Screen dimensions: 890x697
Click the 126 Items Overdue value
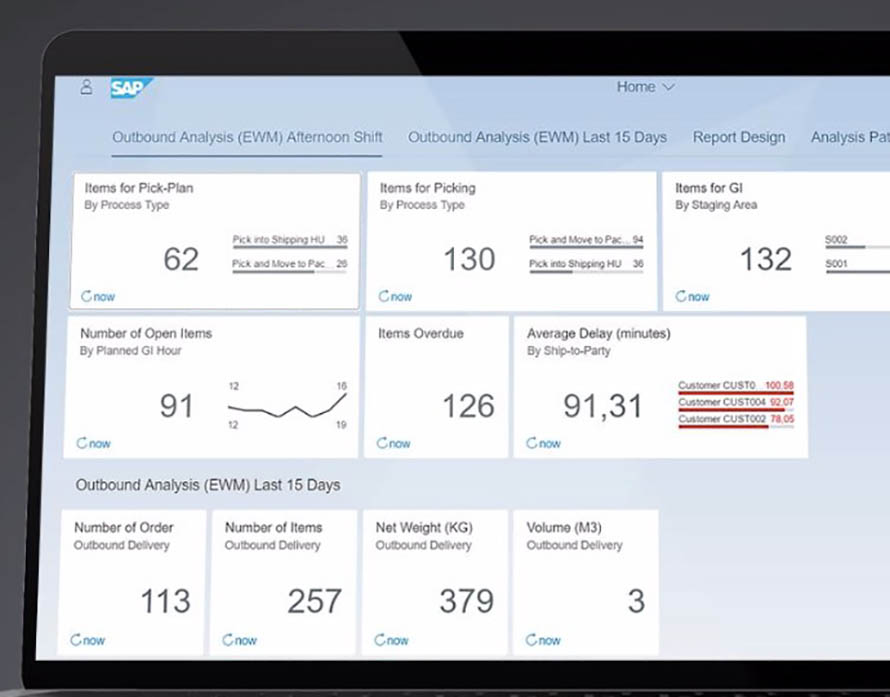coord(468,406)
